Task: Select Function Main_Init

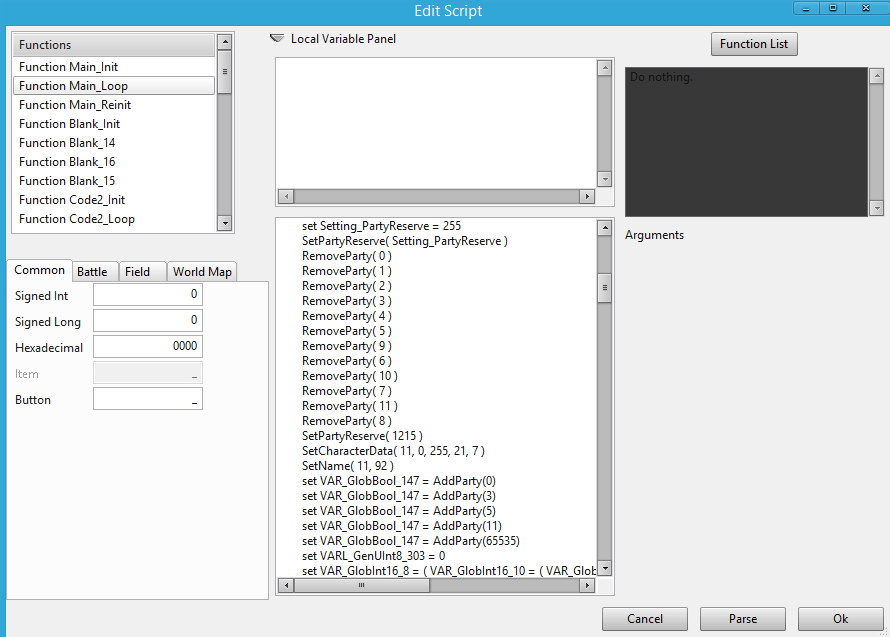Action: pos(114,67)
